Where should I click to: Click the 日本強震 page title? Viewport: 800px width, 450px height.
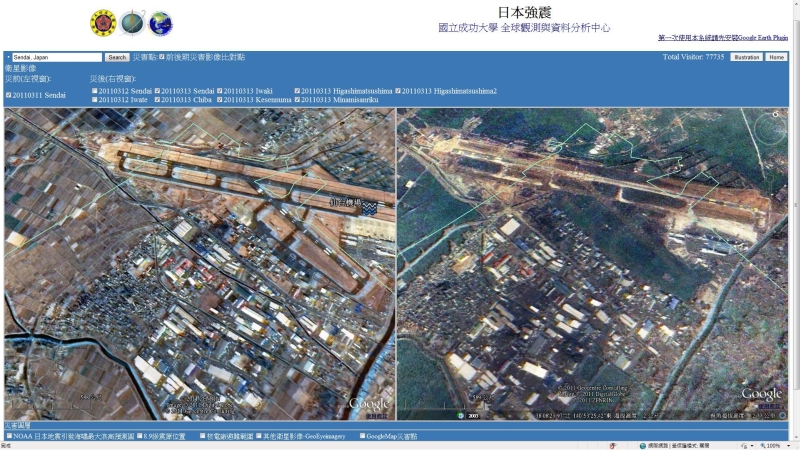coord(524,12)
